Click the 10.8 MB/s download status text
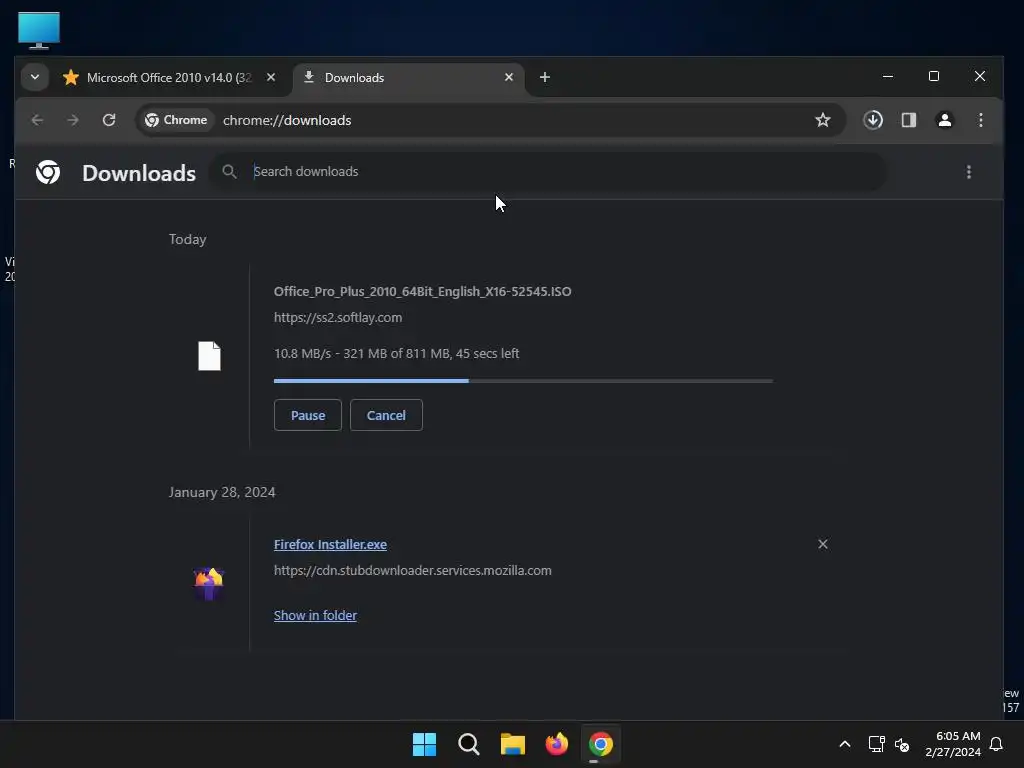 (396, 353)
